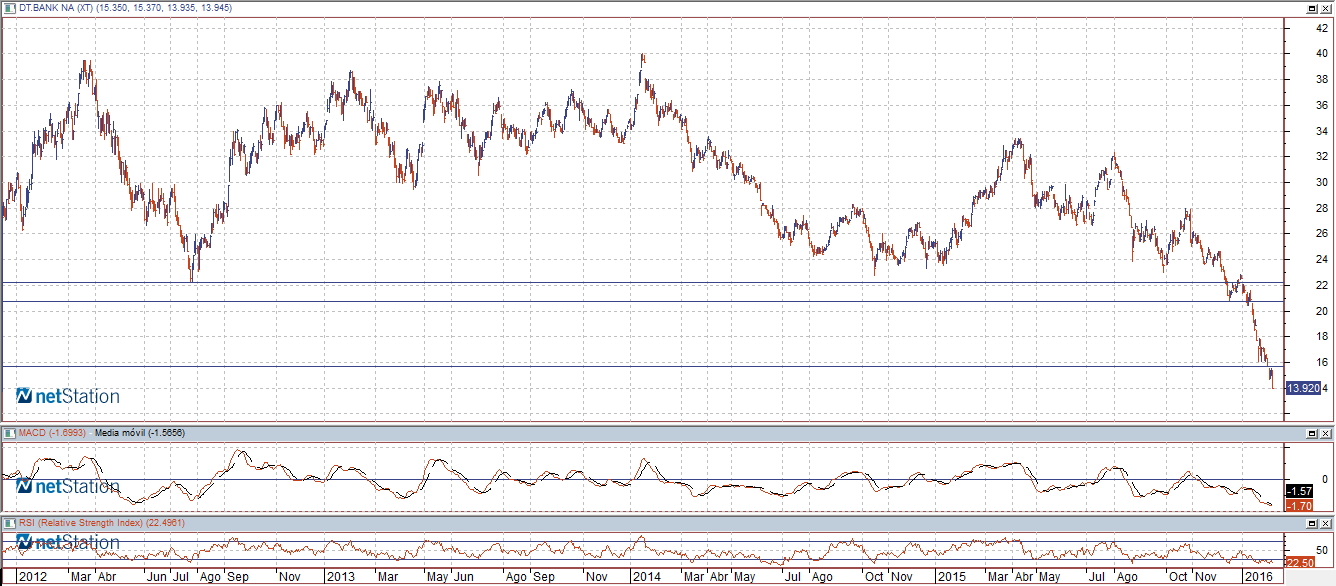The image size is (1336, 586).
Task: Close the DT.BANK price chart panel
Action: point(1326,8)
